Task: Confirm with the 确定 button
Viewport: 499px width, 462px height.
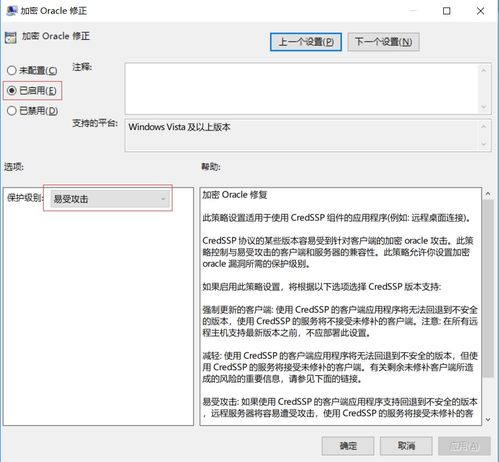Action: click(348, 446)
